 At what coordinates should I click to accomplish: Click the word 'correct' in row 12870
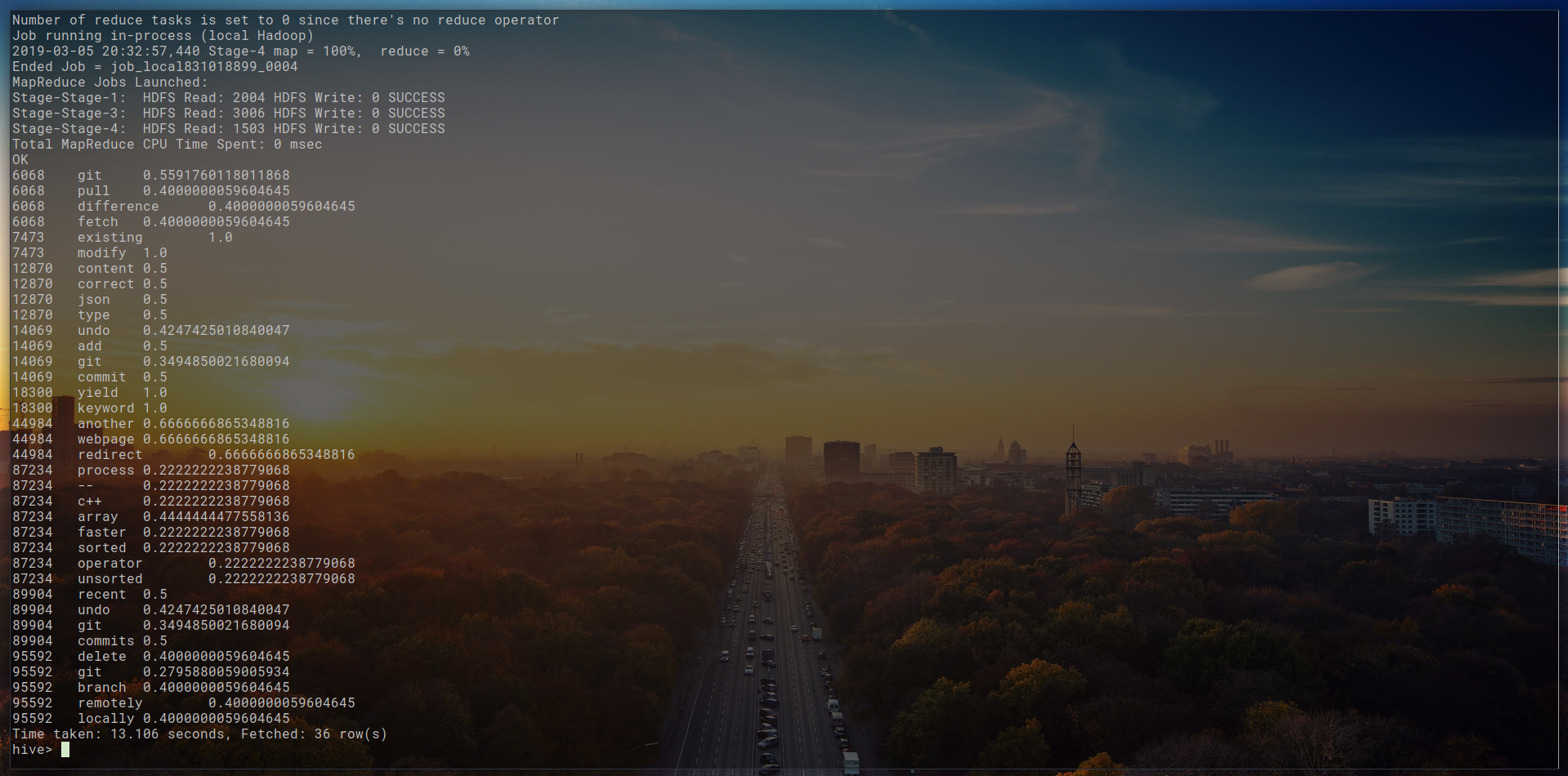click(x=106, y=283)
